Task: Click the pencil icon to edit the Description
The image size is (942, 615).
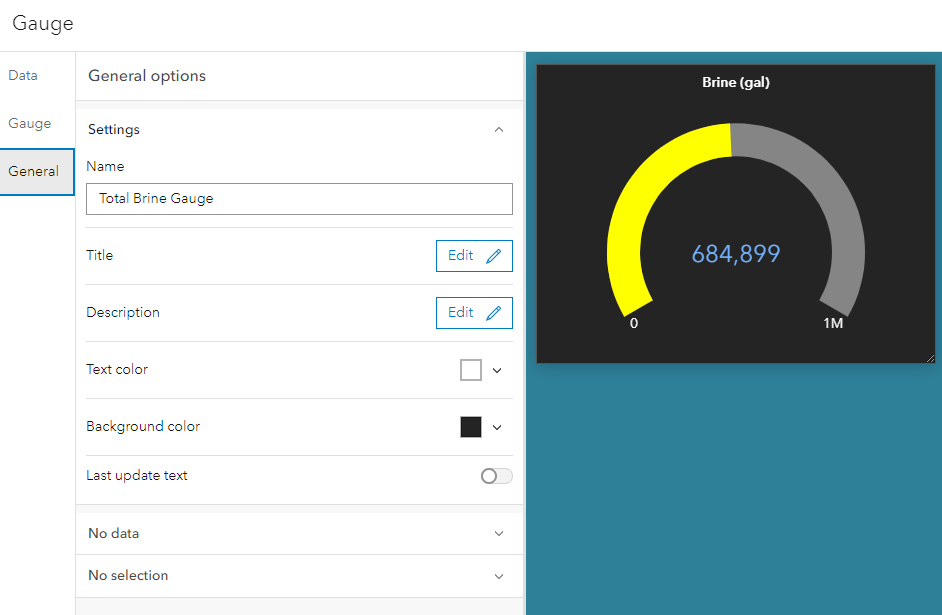Action: (494, 313)
